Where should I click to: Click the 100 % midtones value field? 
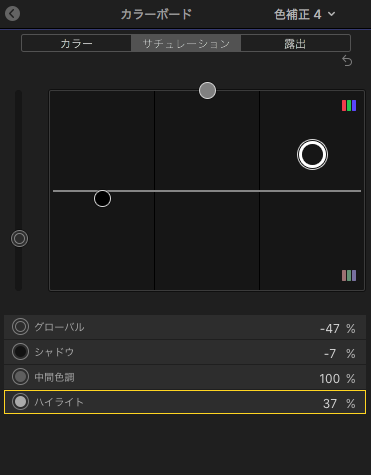337,378
